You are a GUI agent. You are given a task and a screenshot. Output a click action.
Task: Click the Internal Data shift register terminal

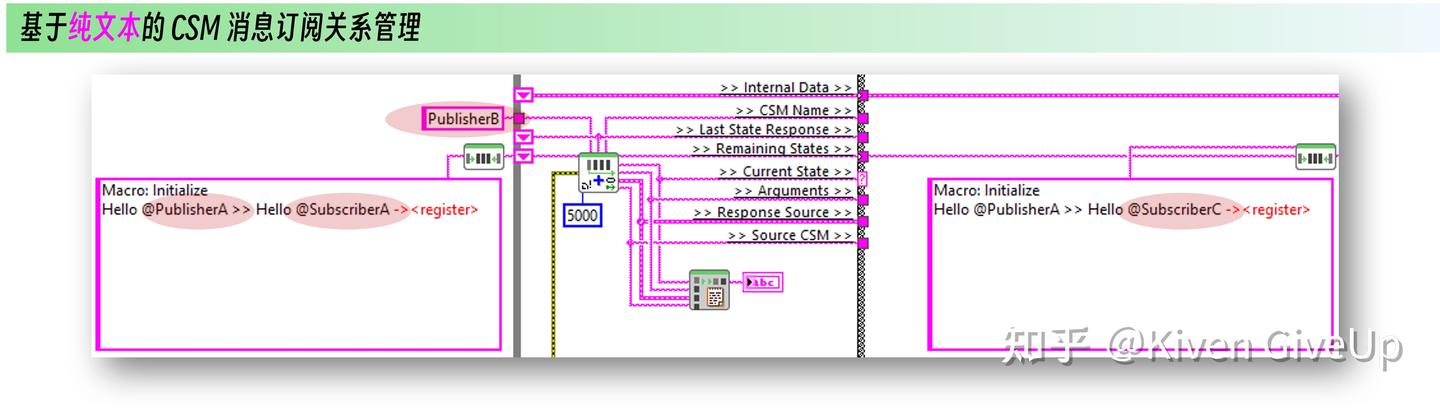pos(523,95)
